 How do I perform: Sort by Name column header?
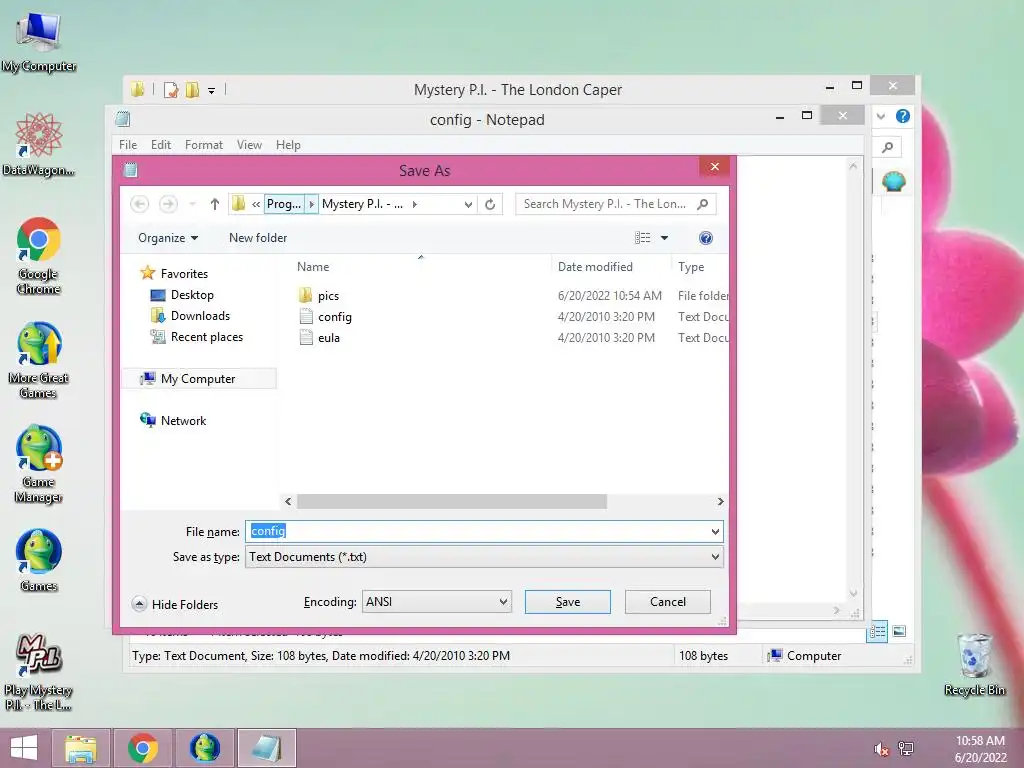313,267
